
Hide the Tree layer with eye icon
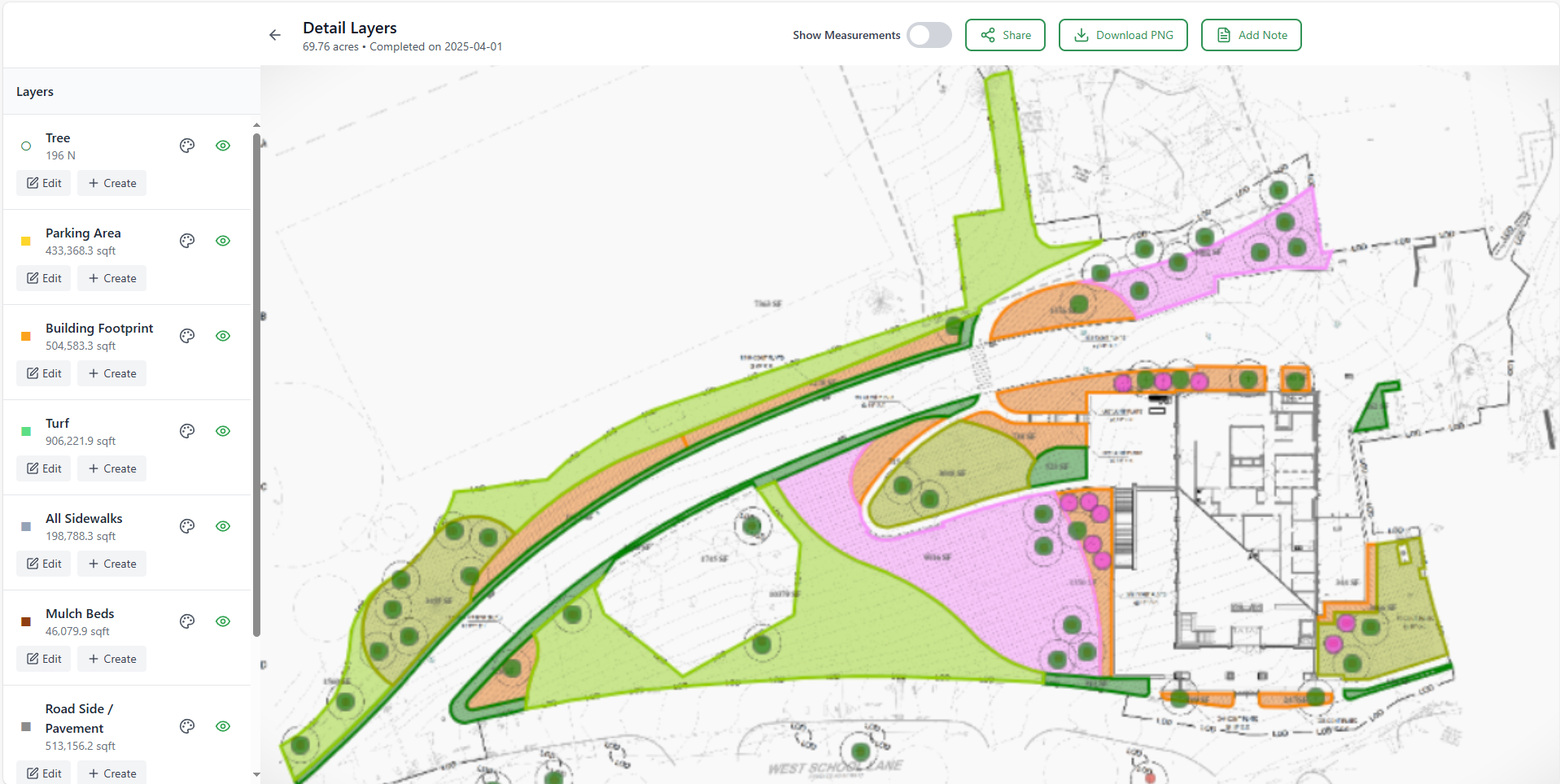223,146
